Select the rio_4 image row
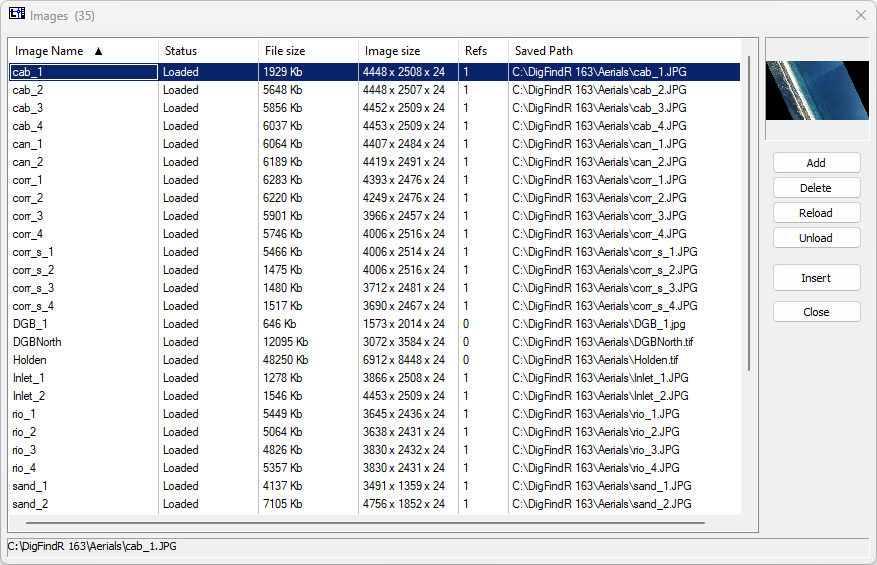 tap(375, 468)
